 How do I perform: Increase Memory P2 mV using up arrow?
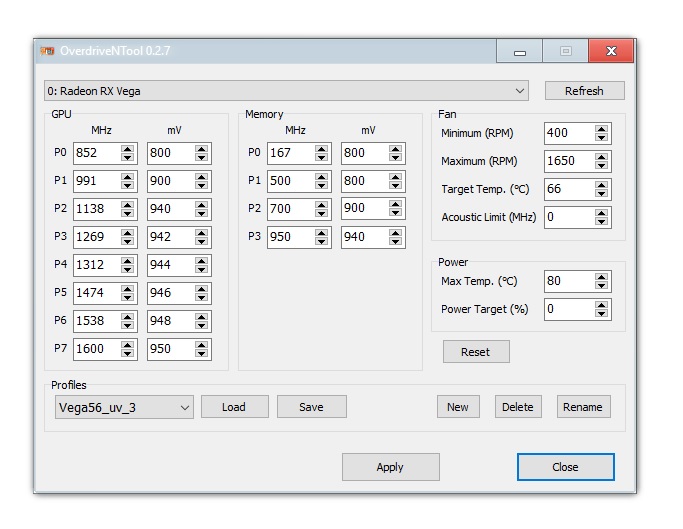(396, 205)
